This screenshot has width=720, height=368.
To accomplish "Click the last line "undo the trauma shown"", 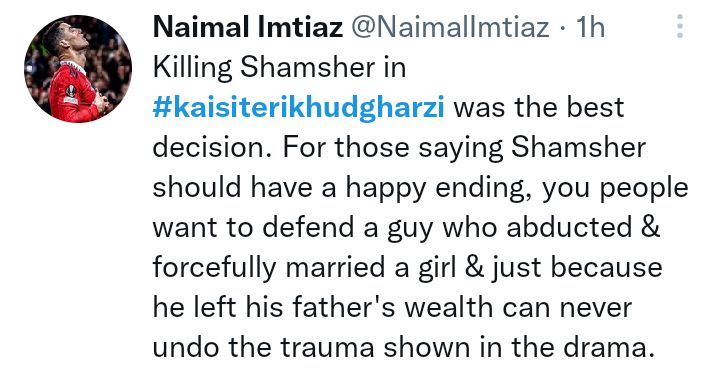I will tap(403, 348).
